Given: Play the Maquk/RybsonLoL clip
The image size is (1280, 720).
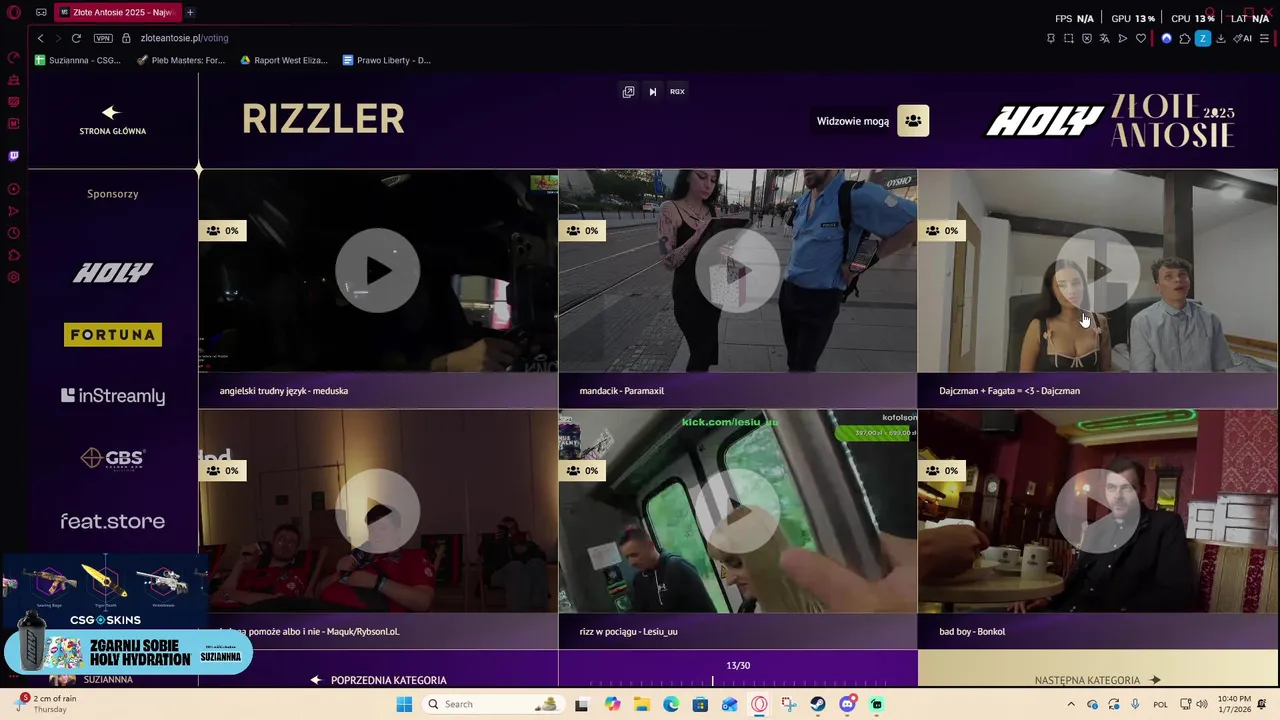Looking at the screenshot, I should tap(378, 511).
